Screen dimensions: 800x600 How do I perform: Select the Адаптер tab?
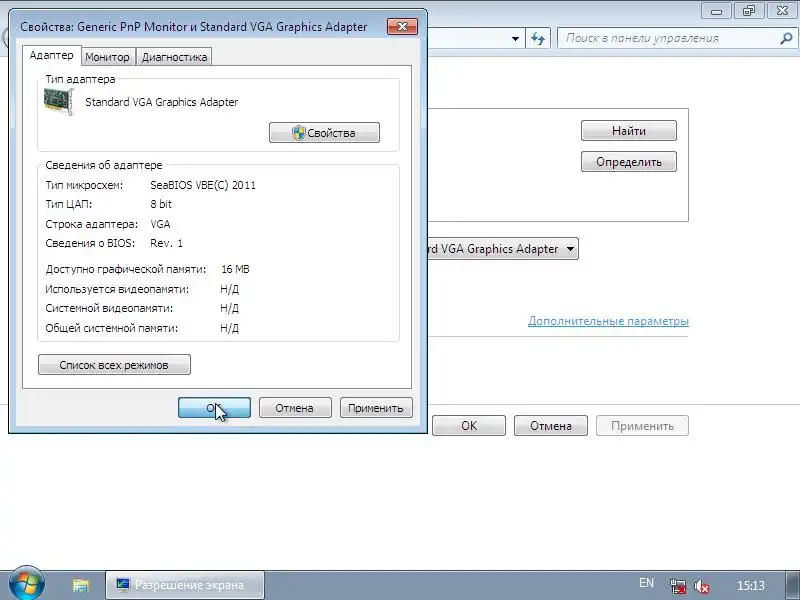click(x=52, y=55)
